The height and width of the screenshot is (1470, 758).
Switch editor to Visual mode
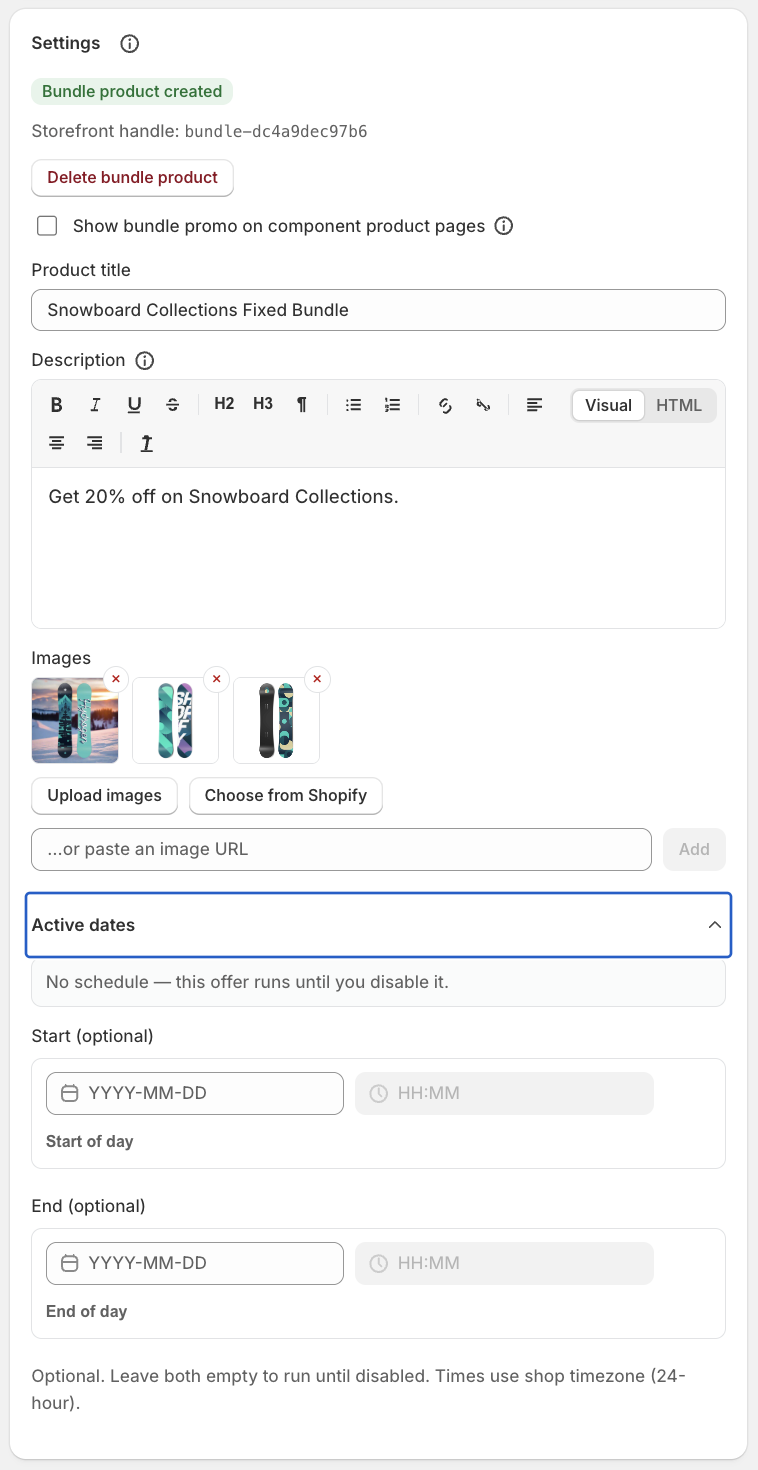point(608,405)
